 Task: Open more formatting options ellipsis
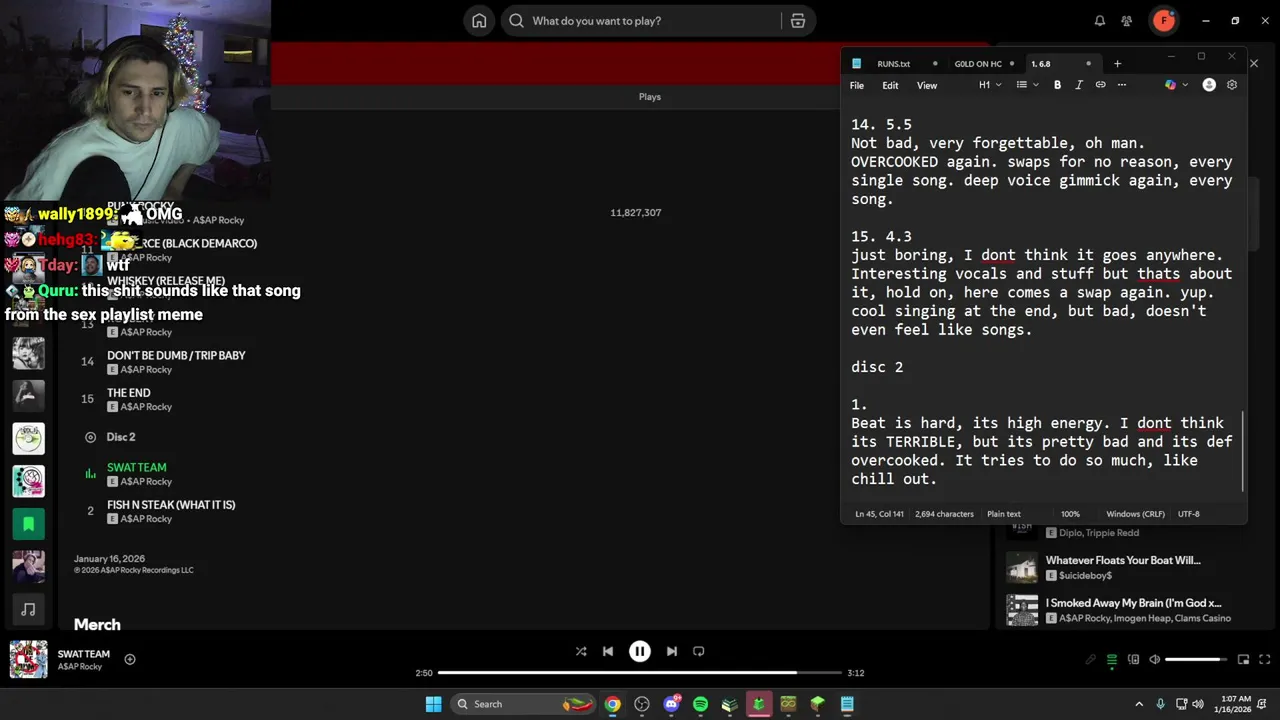1121,85
